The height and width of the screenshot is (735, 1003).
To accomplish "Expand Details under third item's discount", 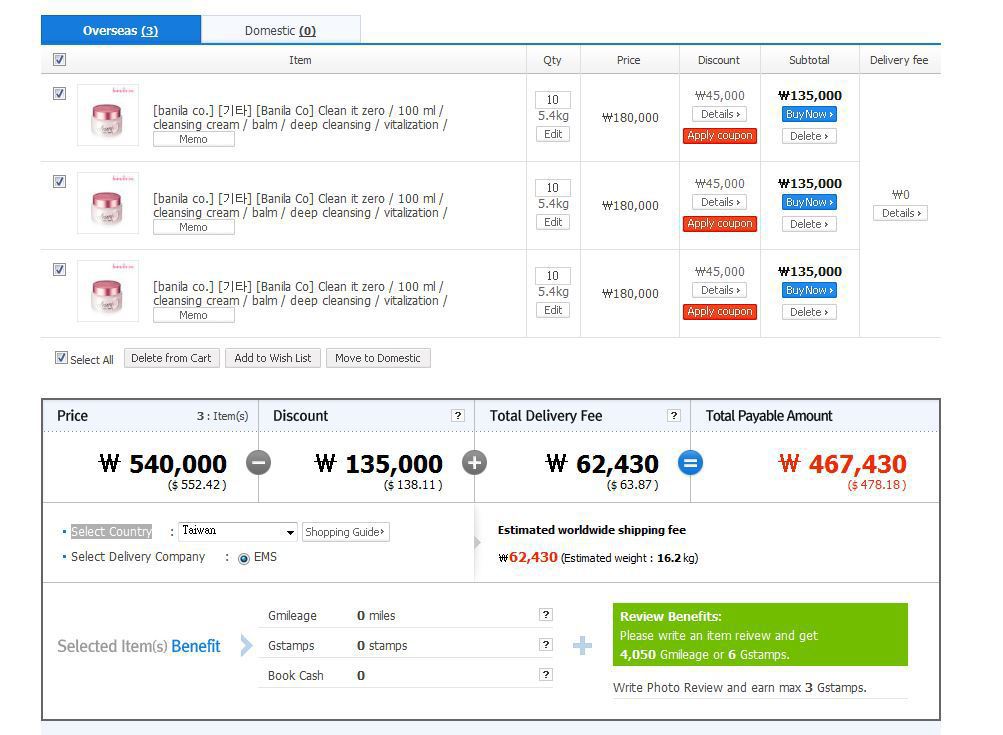I will pyautogui.click(x=720, y=290).
